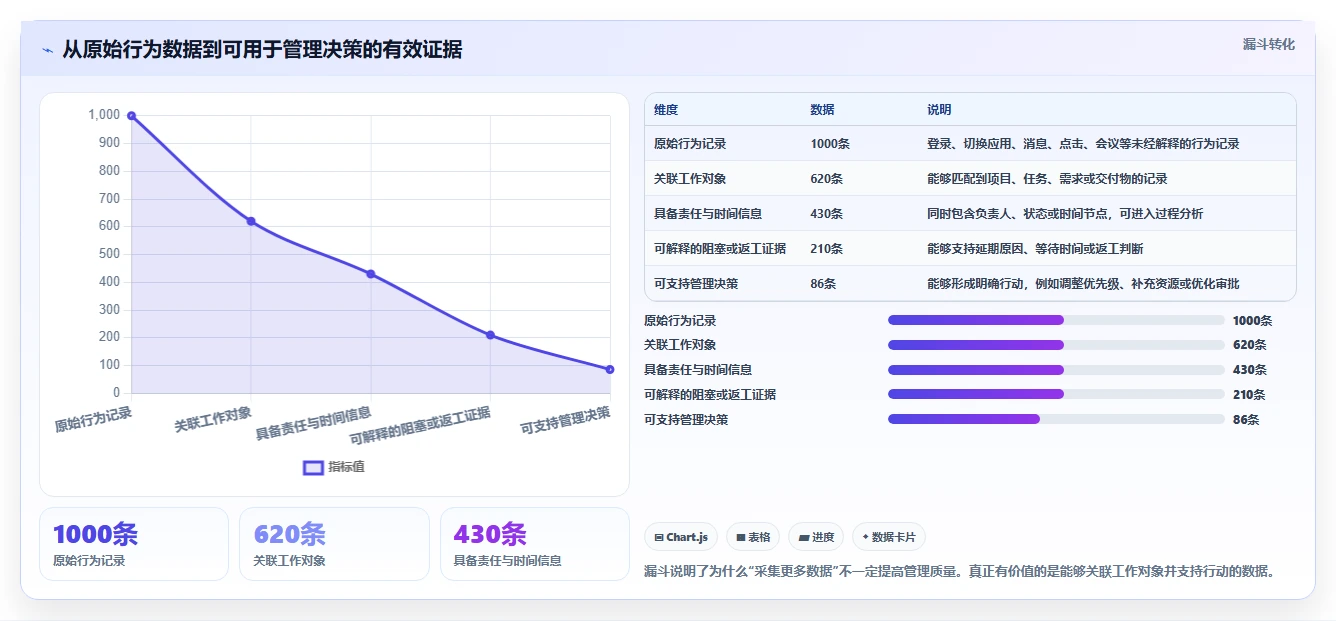Image resolution: width=1336 pixels, height=621 pixels.
Task: Select the 进度 chip
Action: click(816, 537)
